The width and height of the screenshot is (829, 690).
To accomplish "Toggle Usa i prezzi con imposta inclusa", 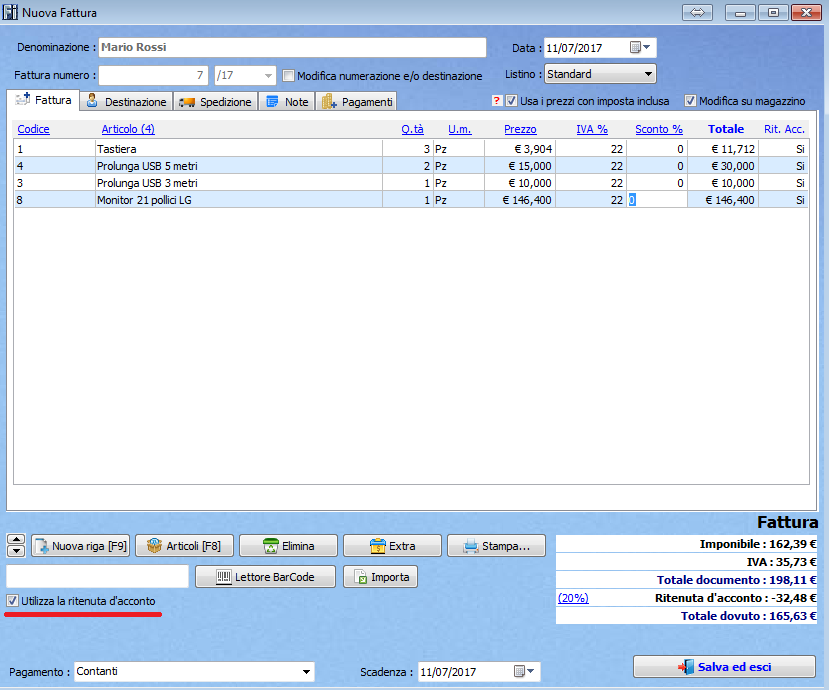I will tap(511, 100).
